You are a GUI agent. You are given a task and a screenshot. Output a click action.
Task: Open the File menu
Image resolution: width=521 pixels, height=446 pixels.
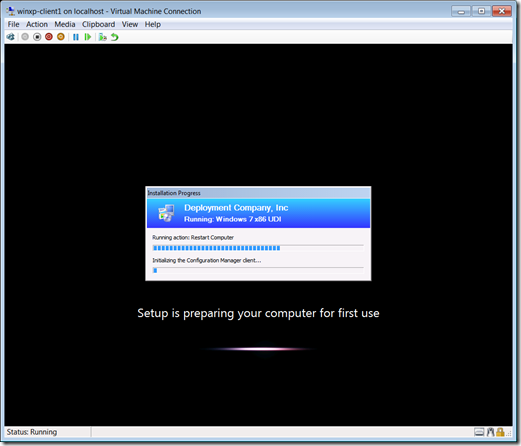click(14, 24)
